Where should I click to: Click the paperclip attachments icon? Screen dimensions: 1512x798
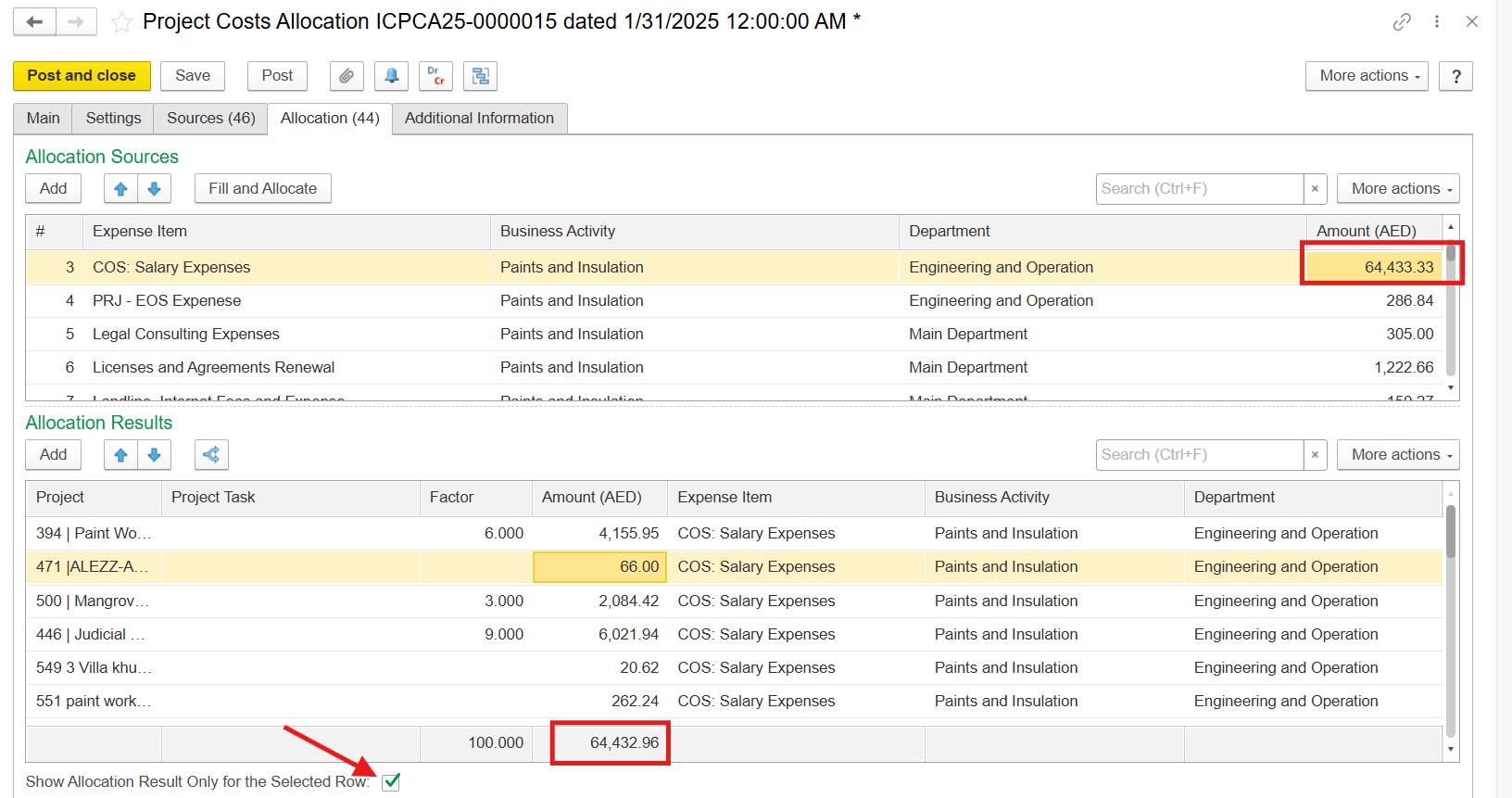click(x=346, y=76)
